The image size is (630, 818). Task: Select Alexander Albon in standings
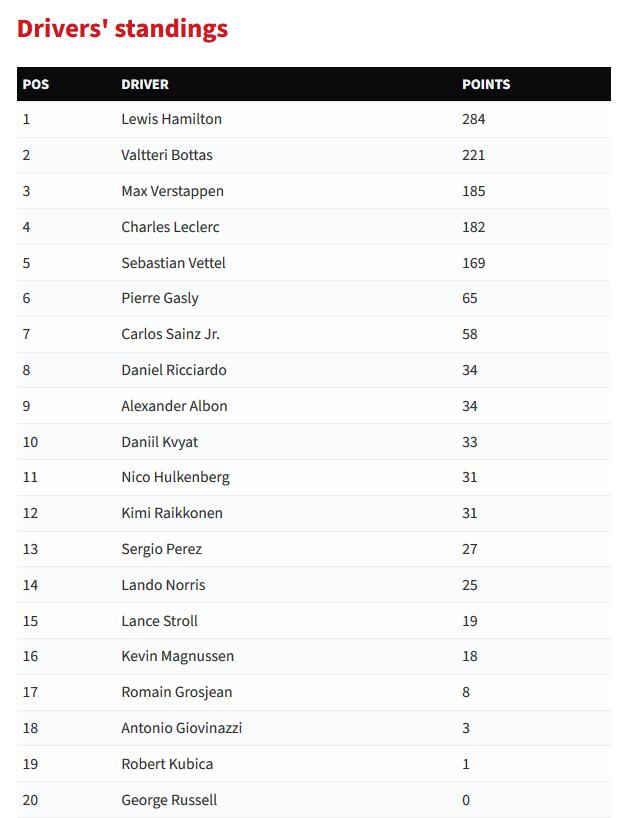click(x=174, y=406)
